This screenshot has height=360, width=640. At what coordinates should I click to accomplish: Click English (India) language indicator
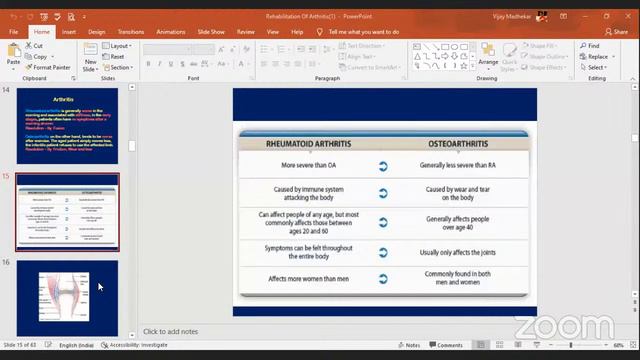click(76, 345)
